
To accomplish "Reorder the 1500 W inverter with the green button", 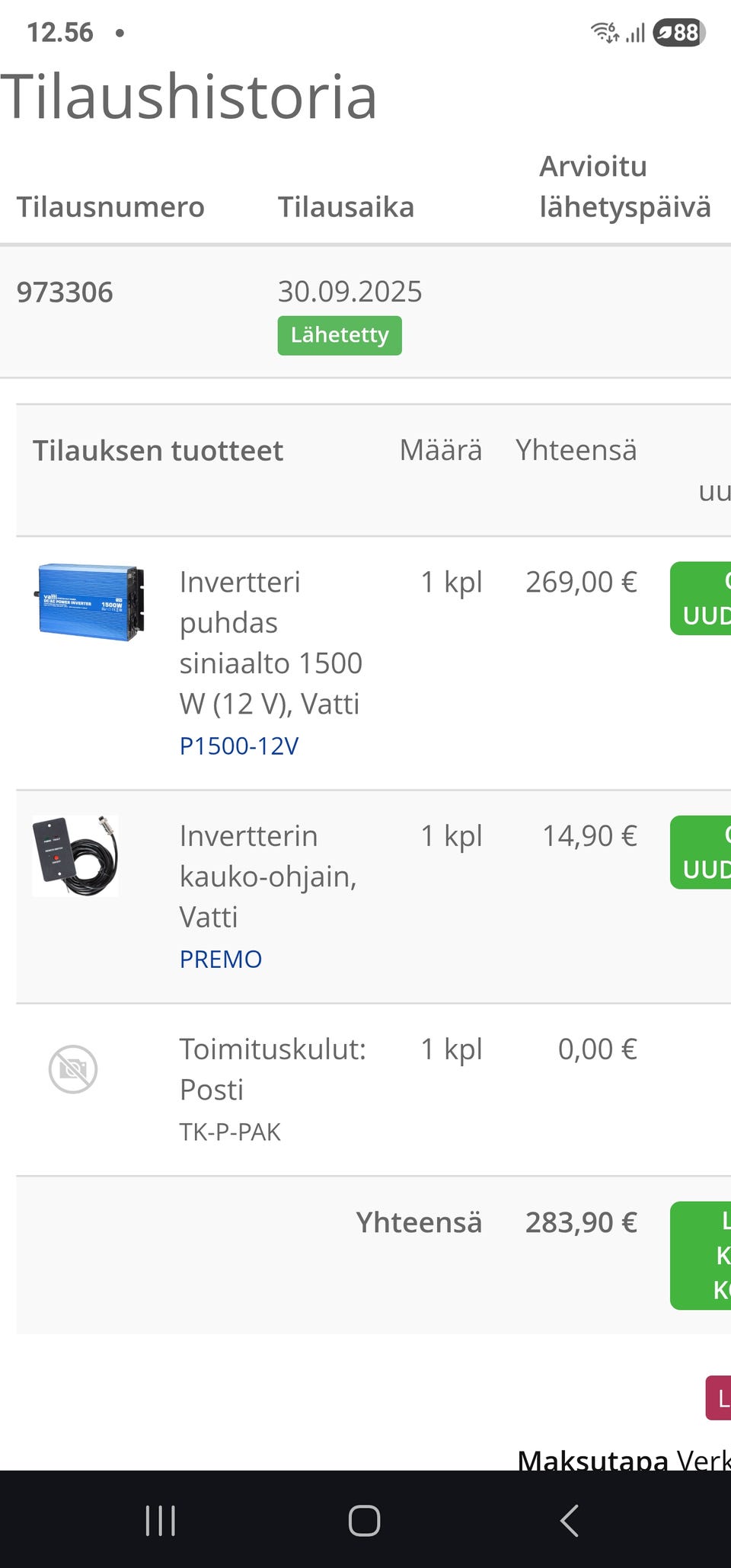I will click(x=702, y=599).
